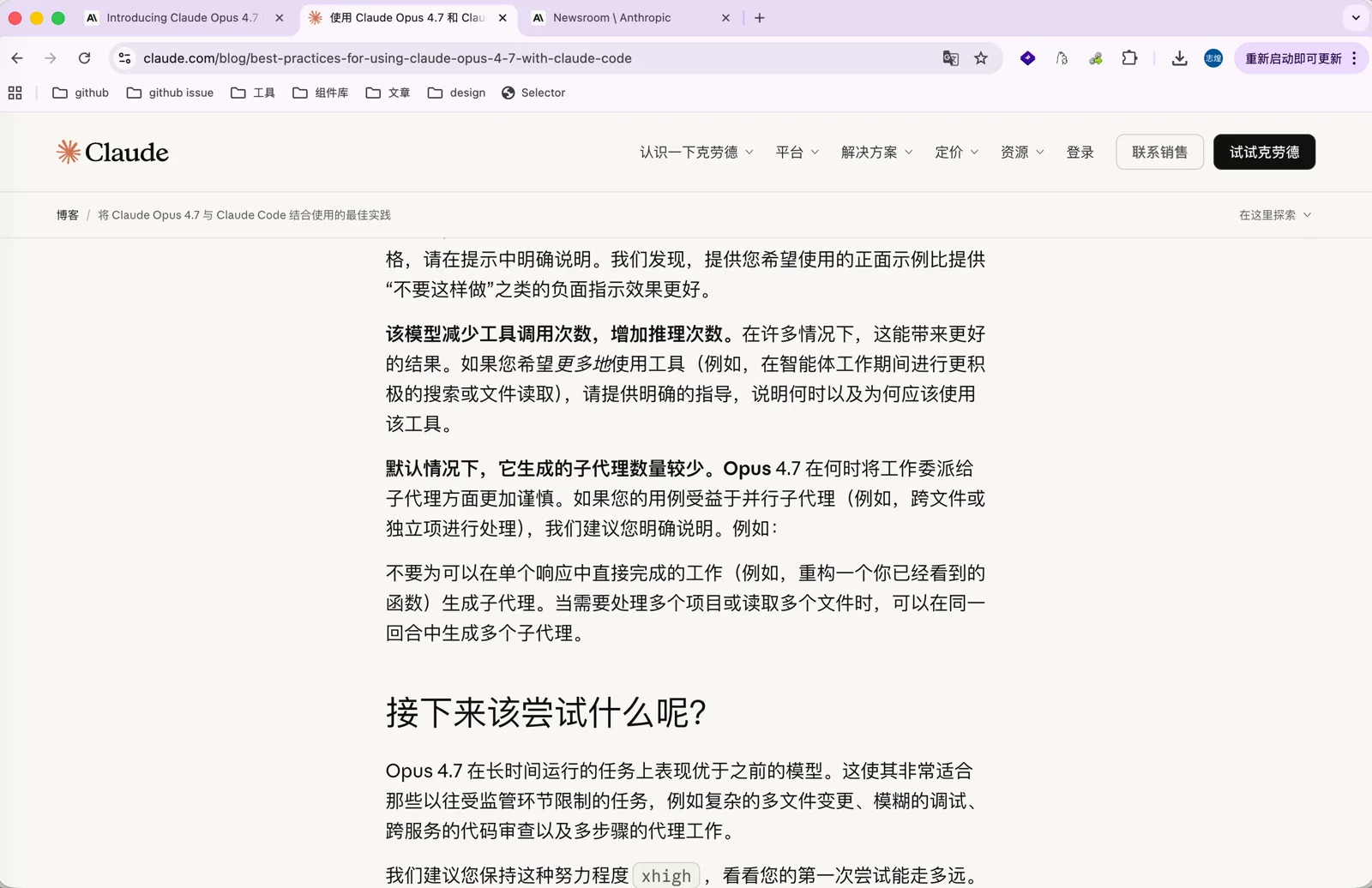The height and width of the screenshot is (888, 1372).
Task: Click the article title breadcrumb text
Action: (244, 215)
